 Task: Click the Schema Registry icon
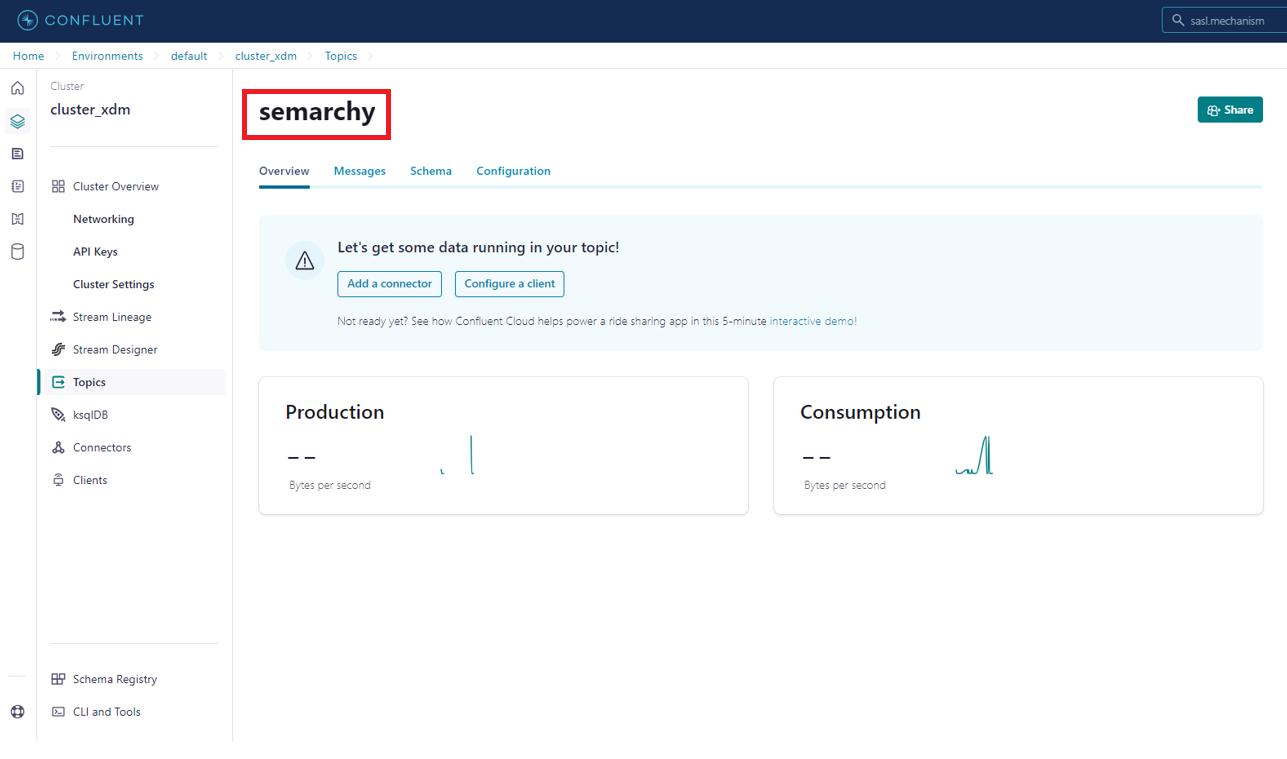point(58,679)
